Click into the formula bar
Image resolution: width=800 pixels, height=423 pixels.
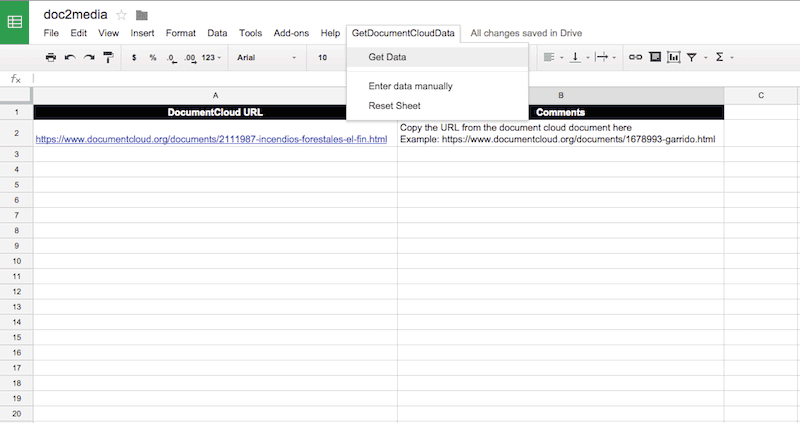(x=415, y=78)
